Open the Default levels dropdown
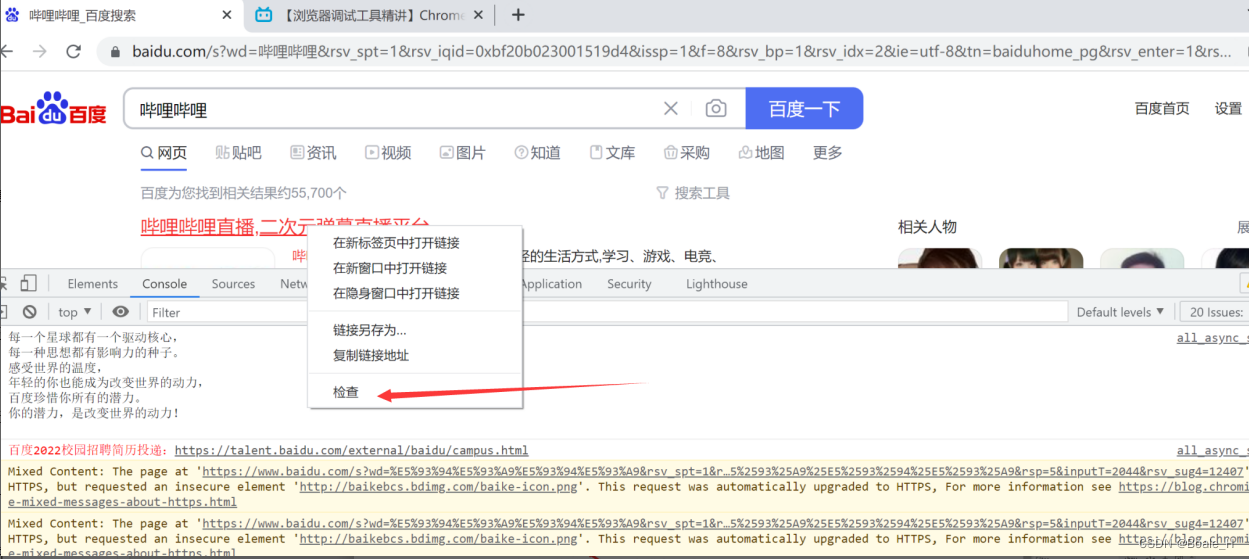Viewport: 1249px width, 559px height. coord(1120,312)
